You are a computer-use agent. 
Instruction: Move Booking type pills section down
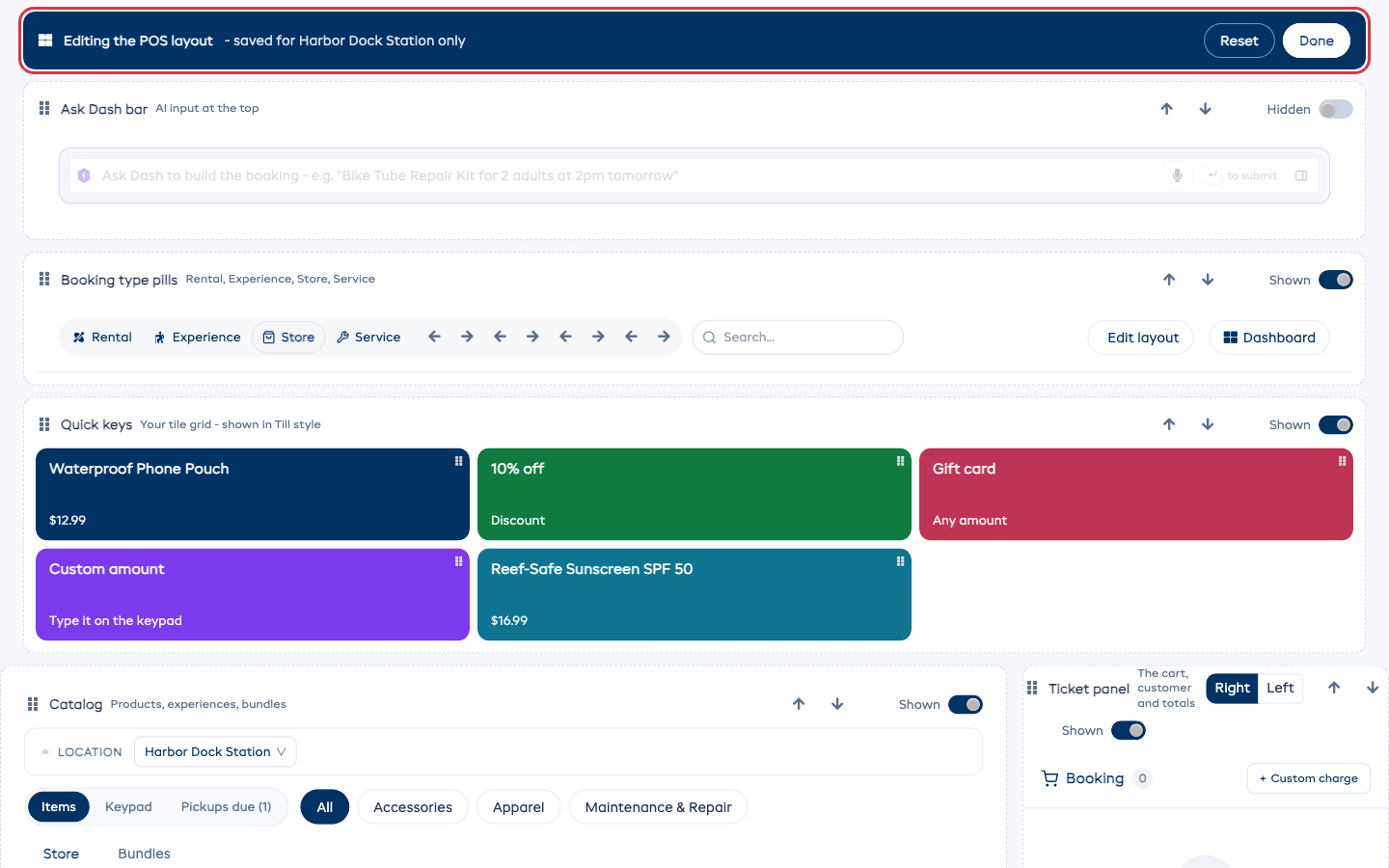click(x=1208, y=280)
